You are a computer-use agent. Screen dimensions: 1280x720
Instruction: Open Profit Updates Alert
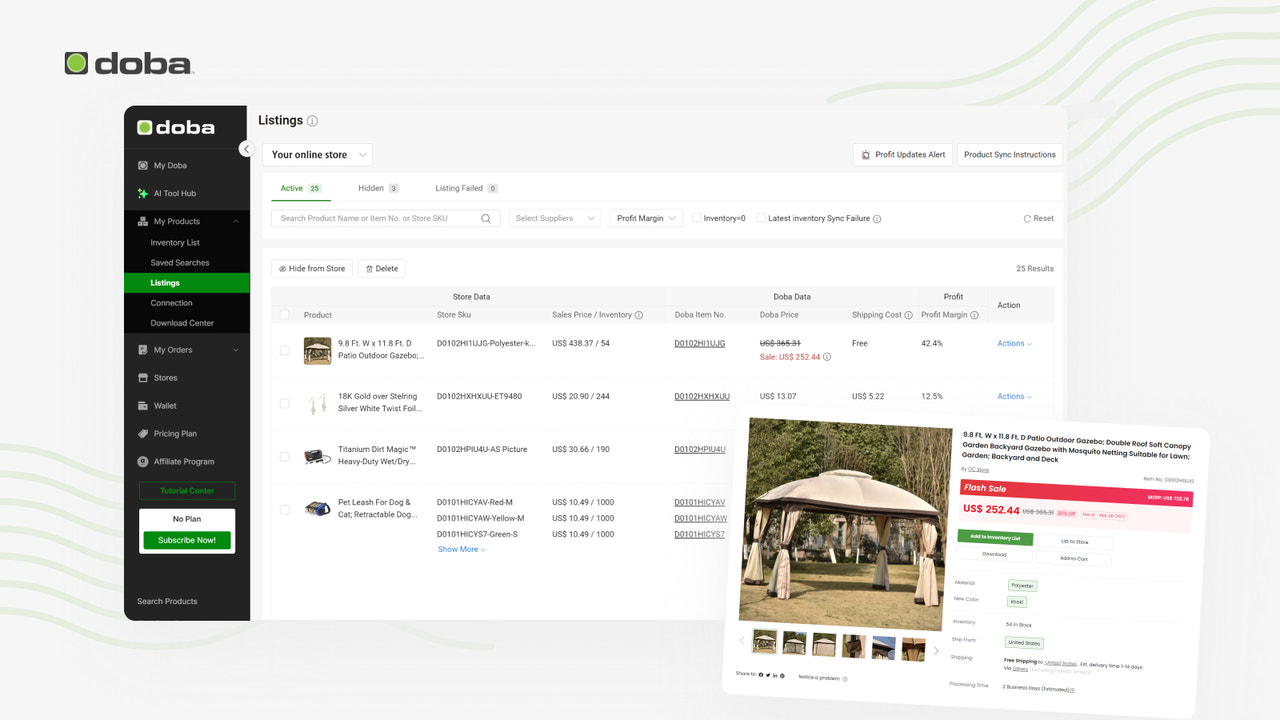(x=903, y=155)
